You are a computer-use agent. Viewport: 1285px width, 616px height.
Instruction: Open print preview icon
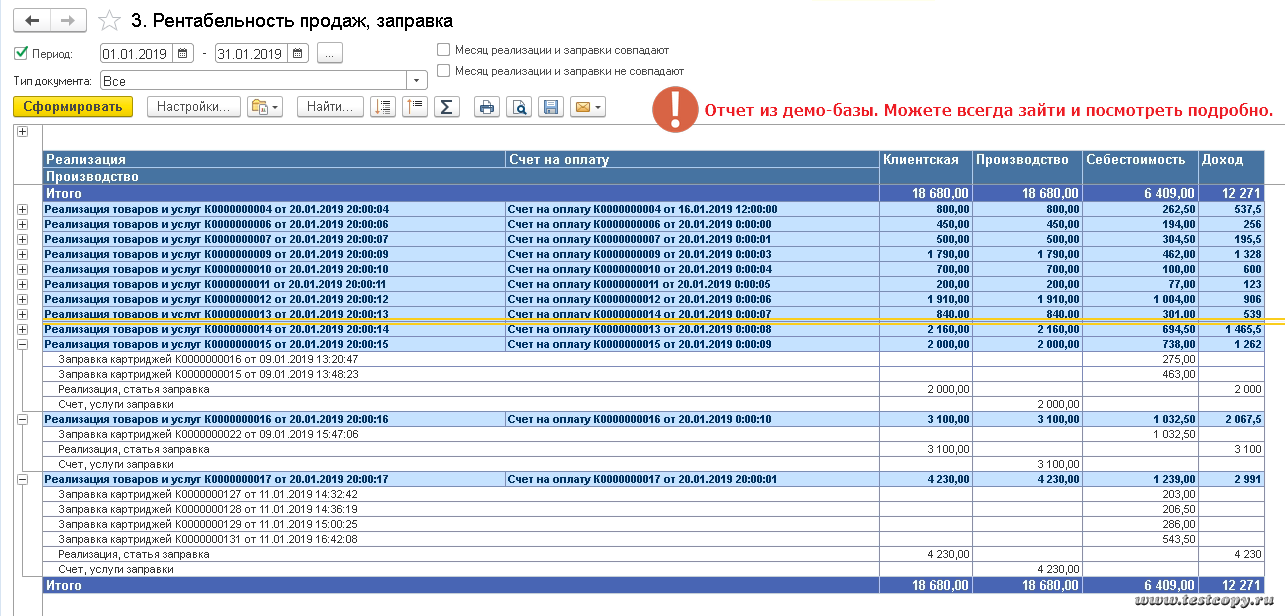[x=518, y=107]
